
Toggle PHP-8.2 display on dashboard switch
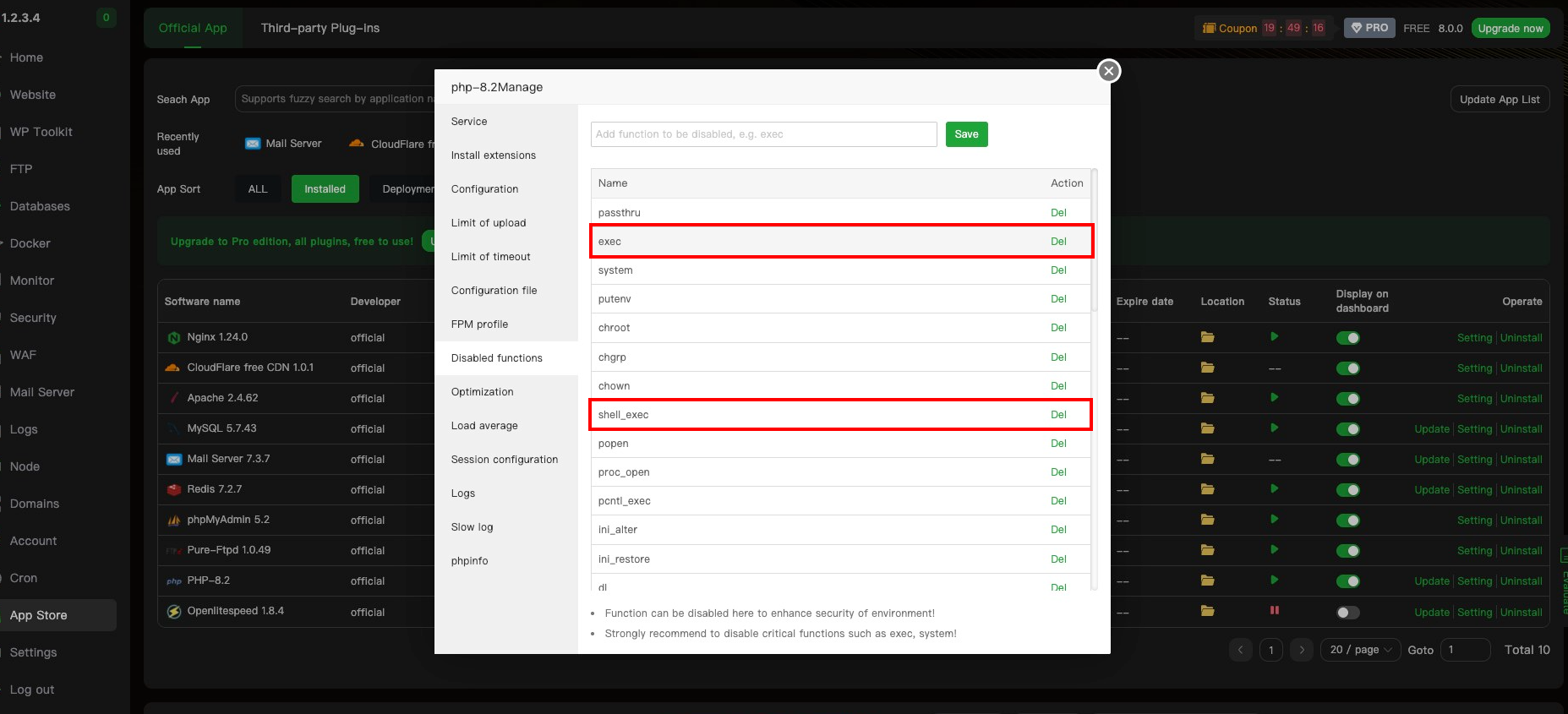1347,581
